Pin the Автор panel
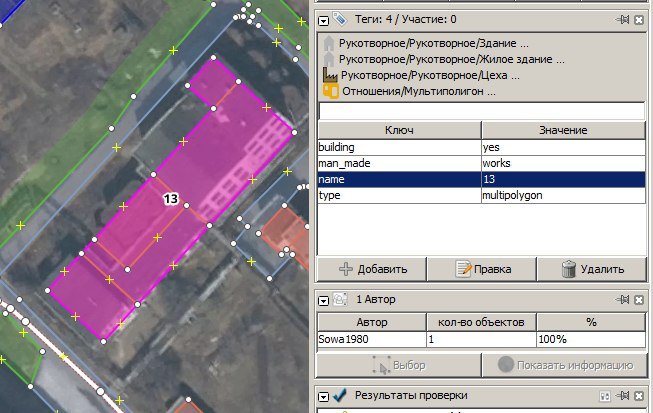653x413 pixels. click(623, 300)
